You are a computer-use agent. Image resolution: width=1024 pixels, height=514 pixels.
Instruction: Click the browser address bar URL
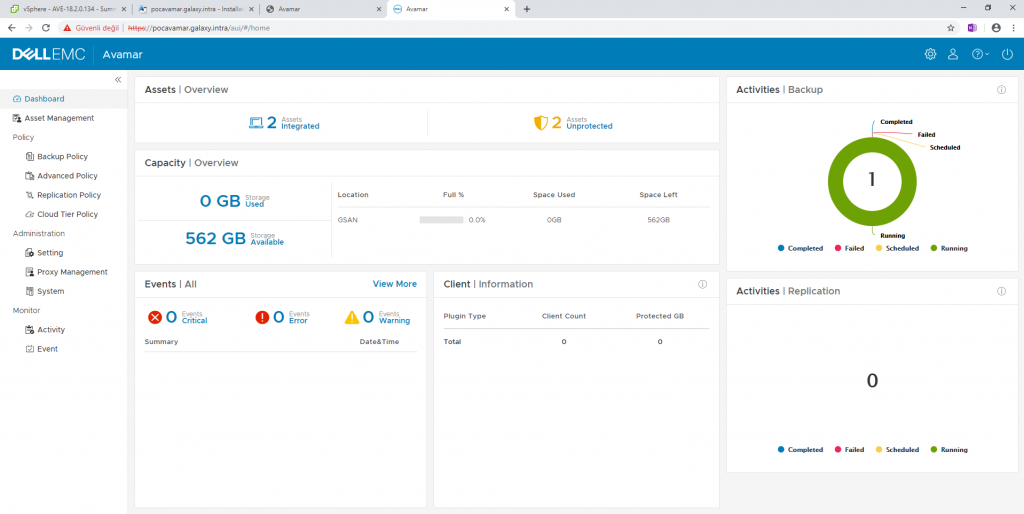point(199,28)
